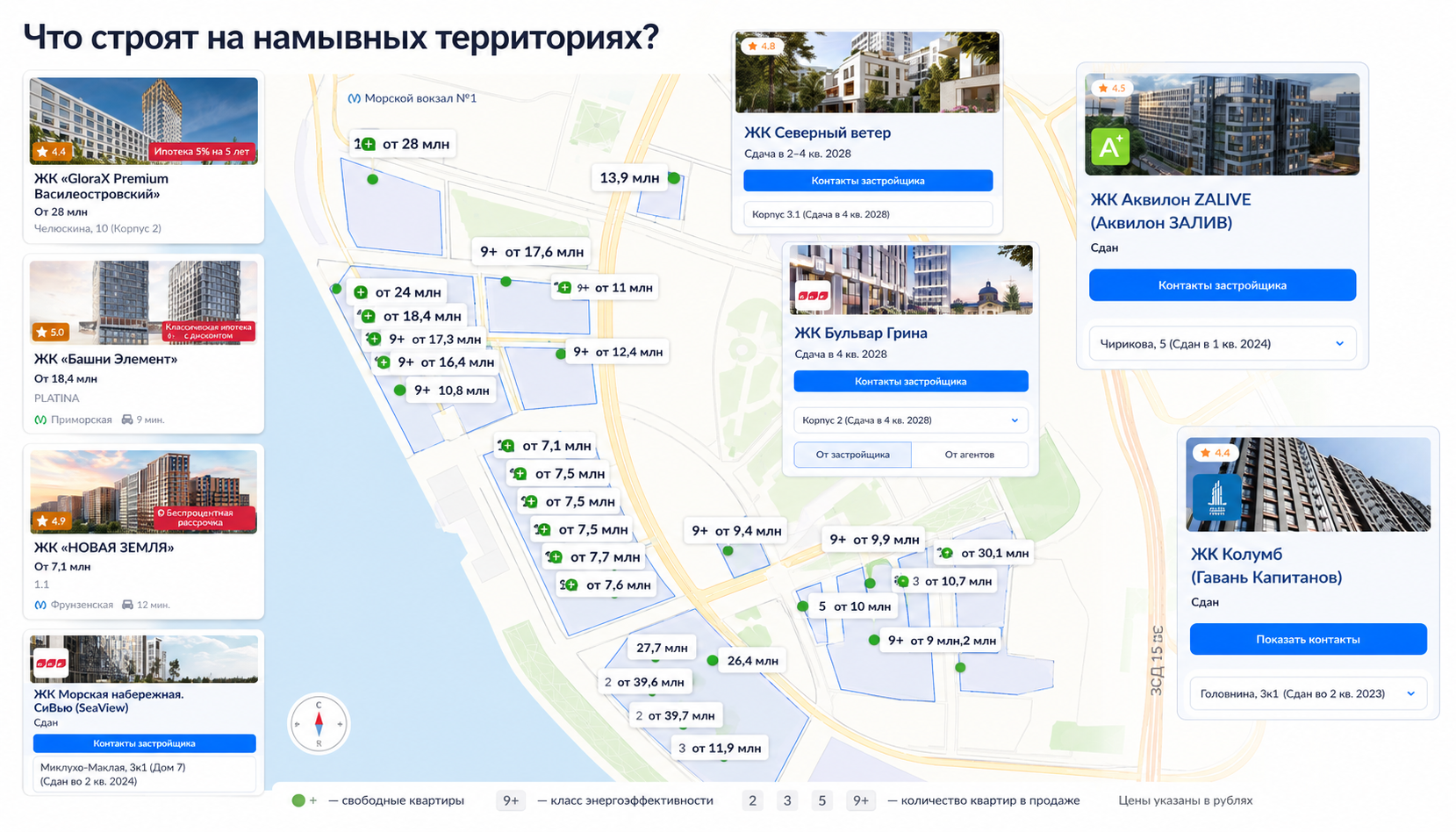Open the 'Корпус 2 (Сдача в 4 кв. 2028)' dropdown

click(x=911, y=420)
